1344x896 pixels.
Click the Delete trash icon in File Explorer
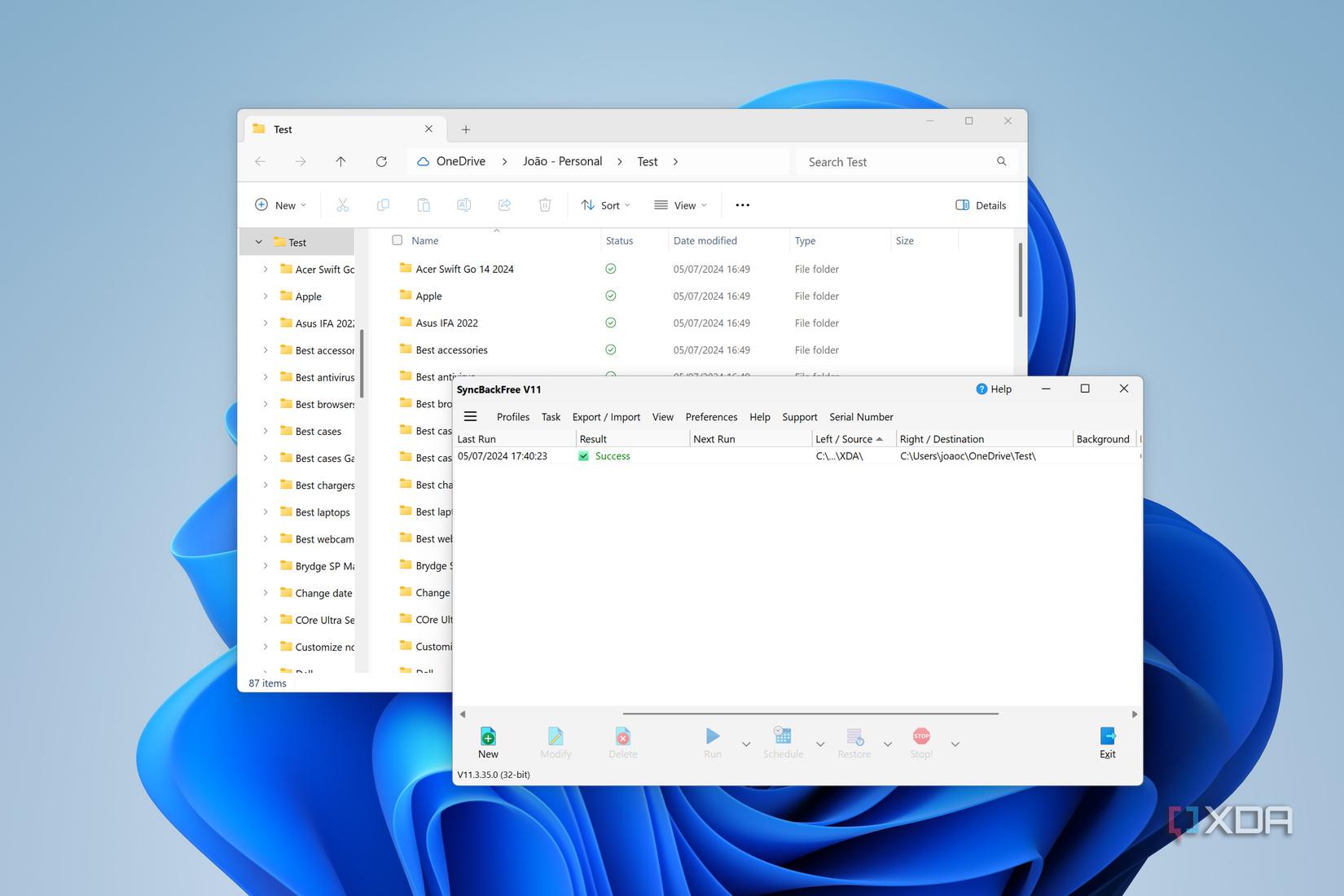click(545, 205)
